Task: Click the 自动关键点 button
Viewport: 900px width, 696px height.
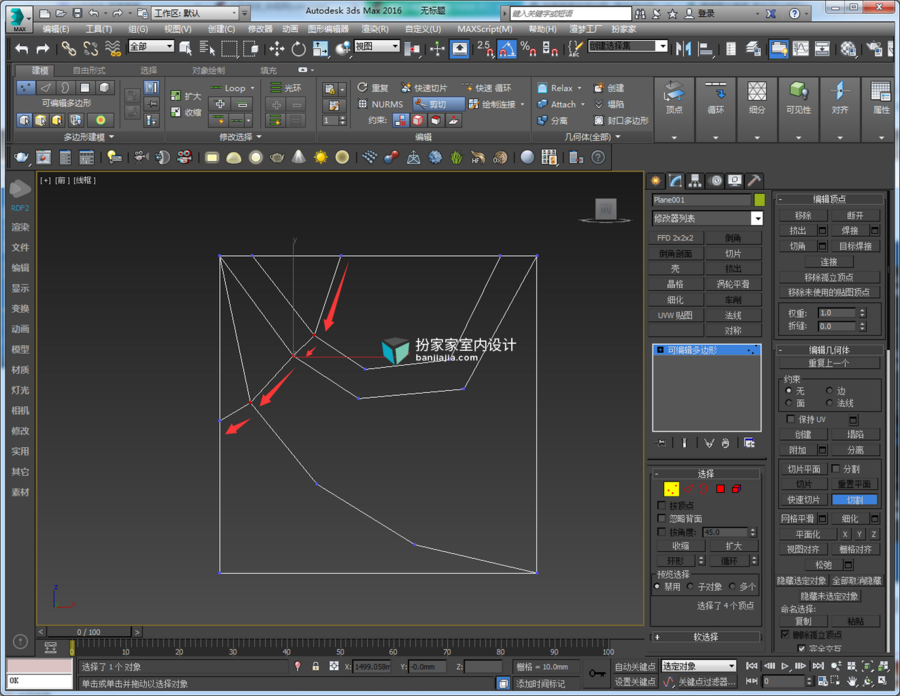Action: [634, 666]
